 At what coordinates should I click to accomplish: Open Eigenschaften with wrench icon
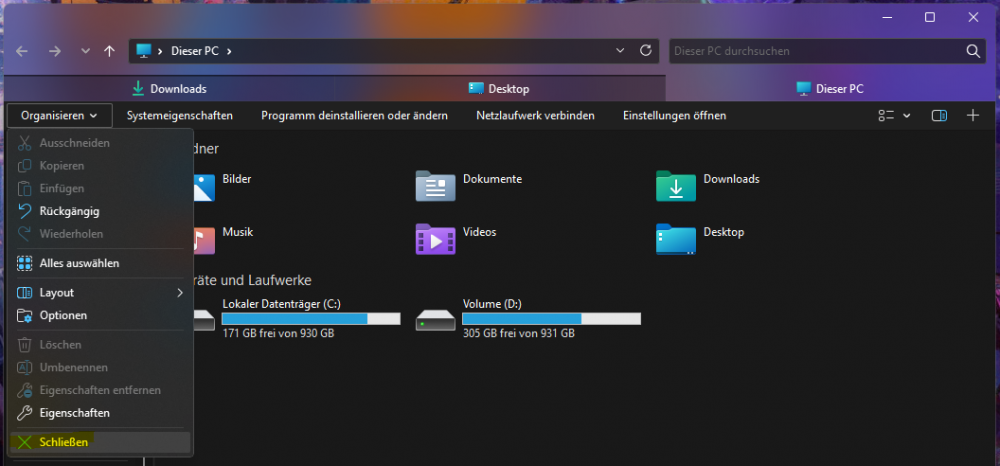point(101,413)
